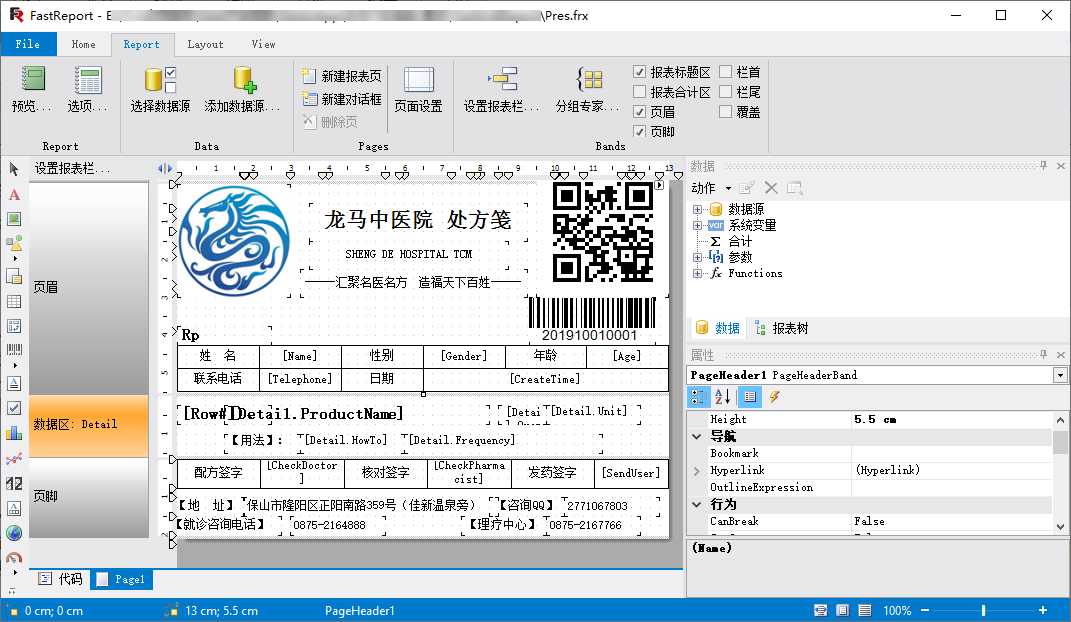Enable Column Footer (栏尾) checkbox

coord(725,91)
